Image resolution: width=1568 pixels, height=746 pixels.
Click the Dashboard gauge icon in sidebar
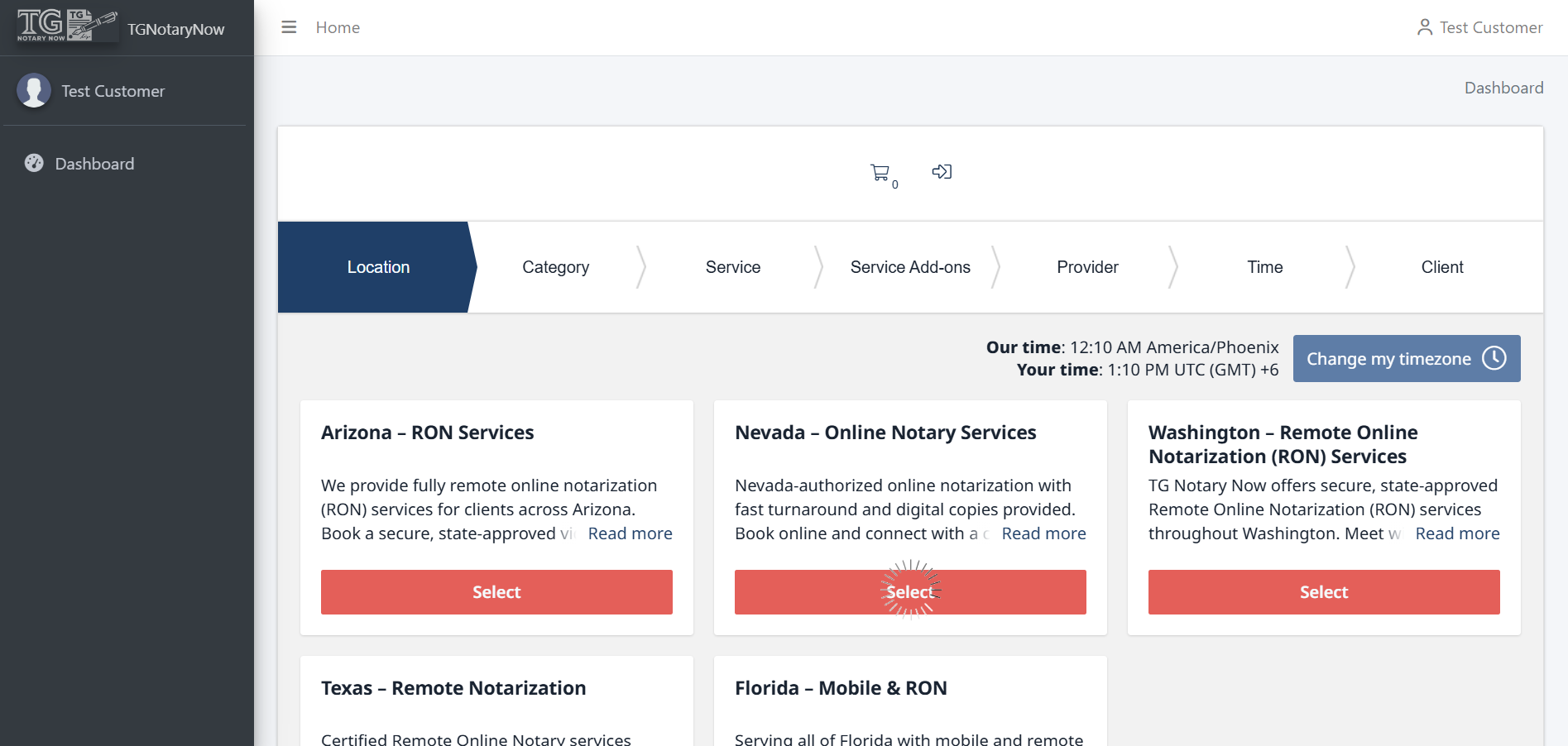[x=34, y=163]
